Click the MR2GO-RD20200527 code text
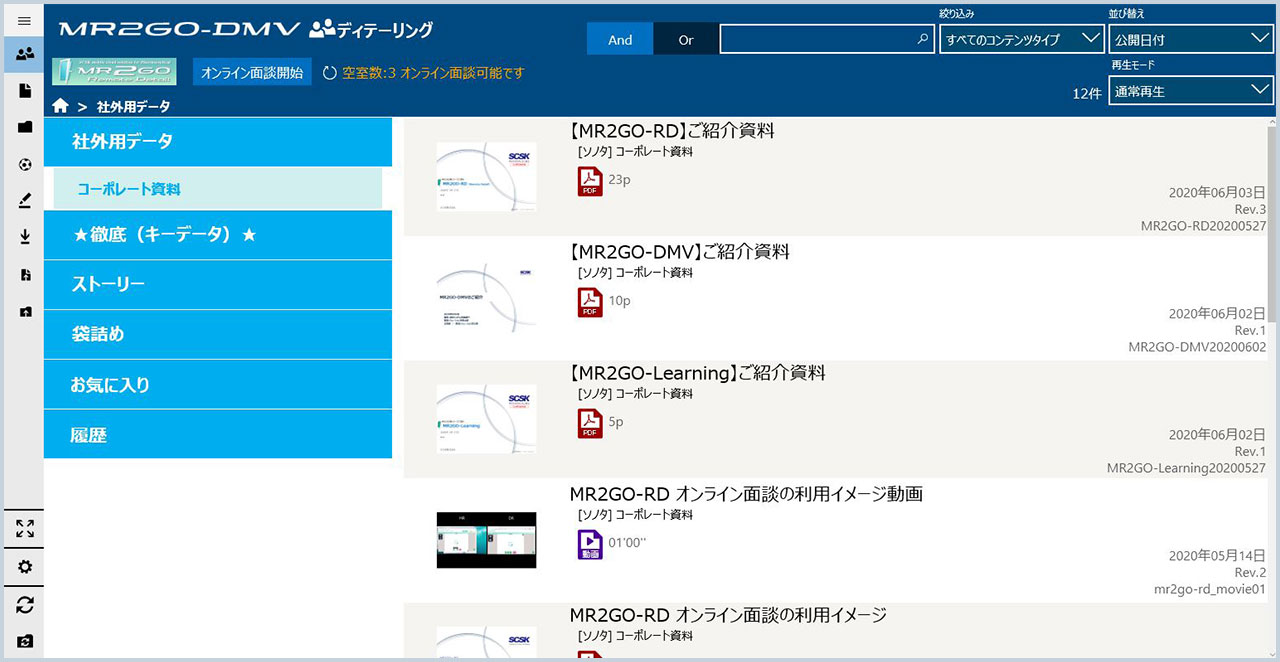Viewport: 1280px width, 662px height. (1203, 226)
